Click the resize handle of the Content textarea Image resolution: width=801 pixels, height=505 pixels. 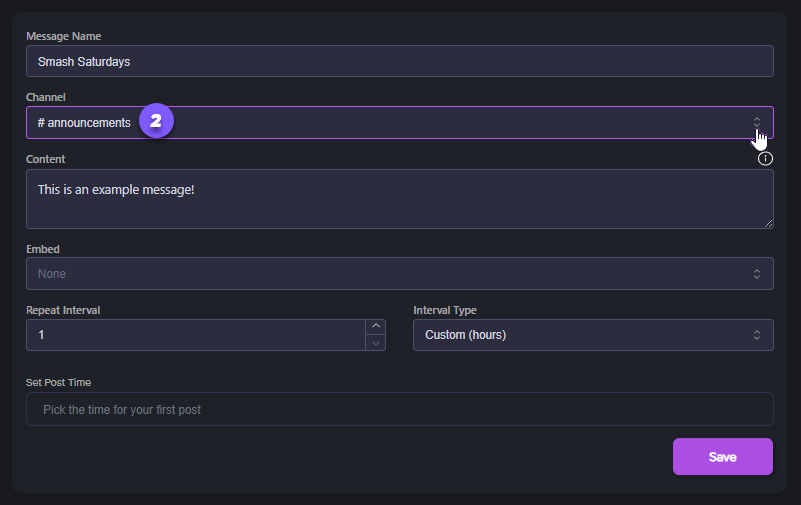767,223
